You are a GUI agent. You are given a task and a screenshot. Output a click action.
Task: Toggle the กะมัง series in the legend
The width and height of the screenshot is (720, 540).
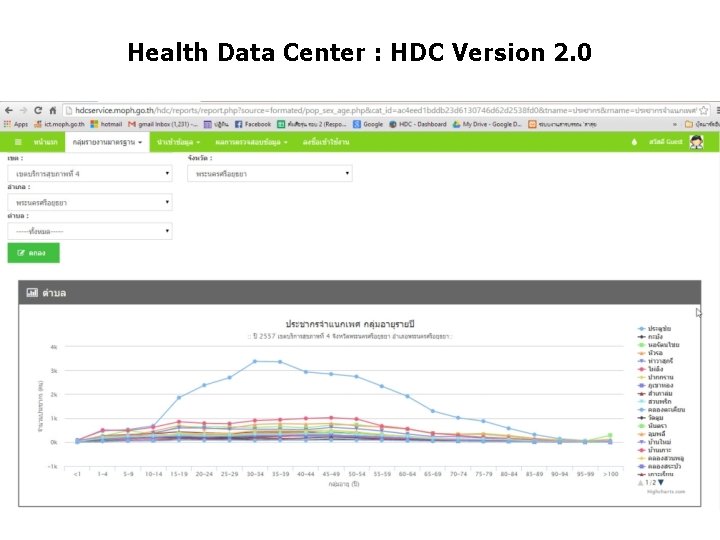click(x=650, y=337)
